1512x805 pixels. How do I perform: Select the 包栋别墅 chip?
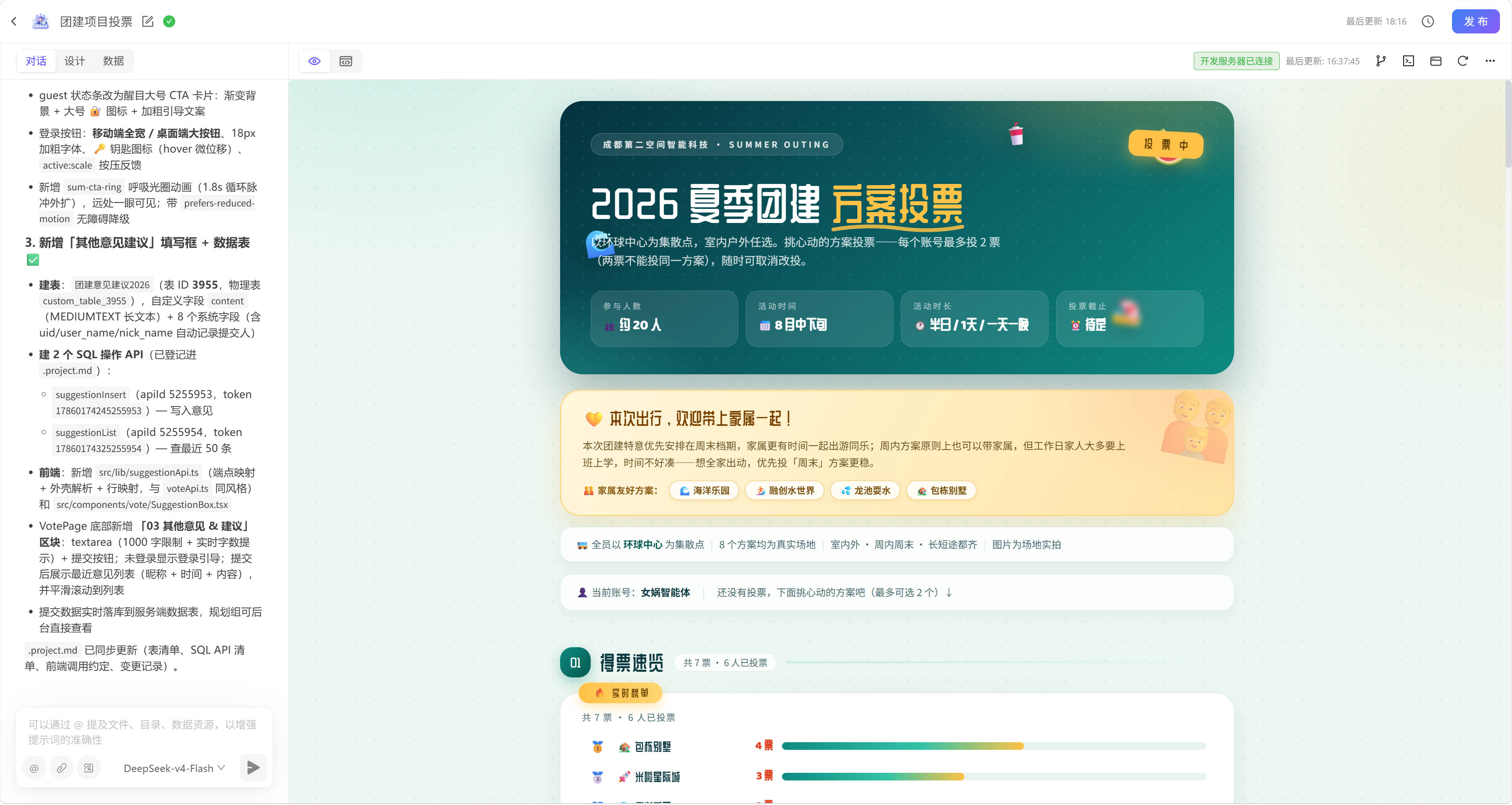coord(941,491)
